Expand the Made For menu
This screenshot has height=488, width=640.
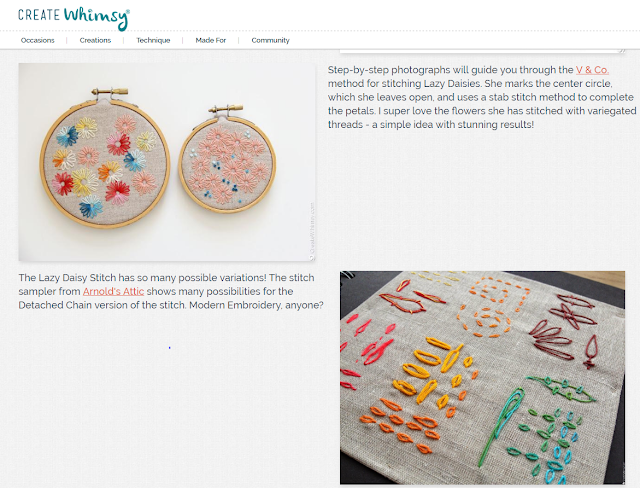pyautogui.click(x=211, y=40)
